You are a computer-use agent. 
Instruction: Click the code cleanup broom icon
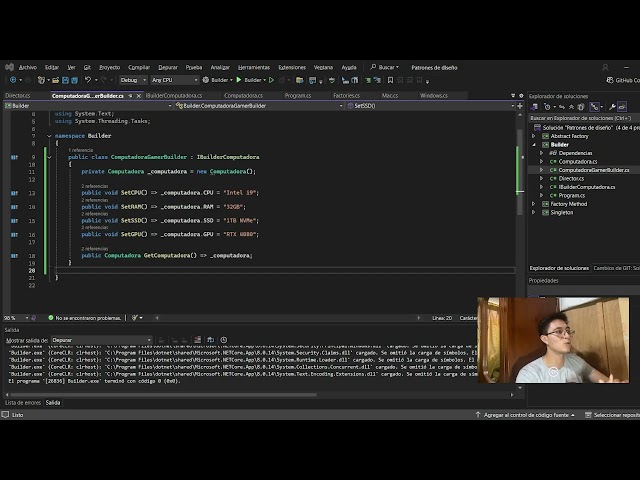(x=135, y=318)
